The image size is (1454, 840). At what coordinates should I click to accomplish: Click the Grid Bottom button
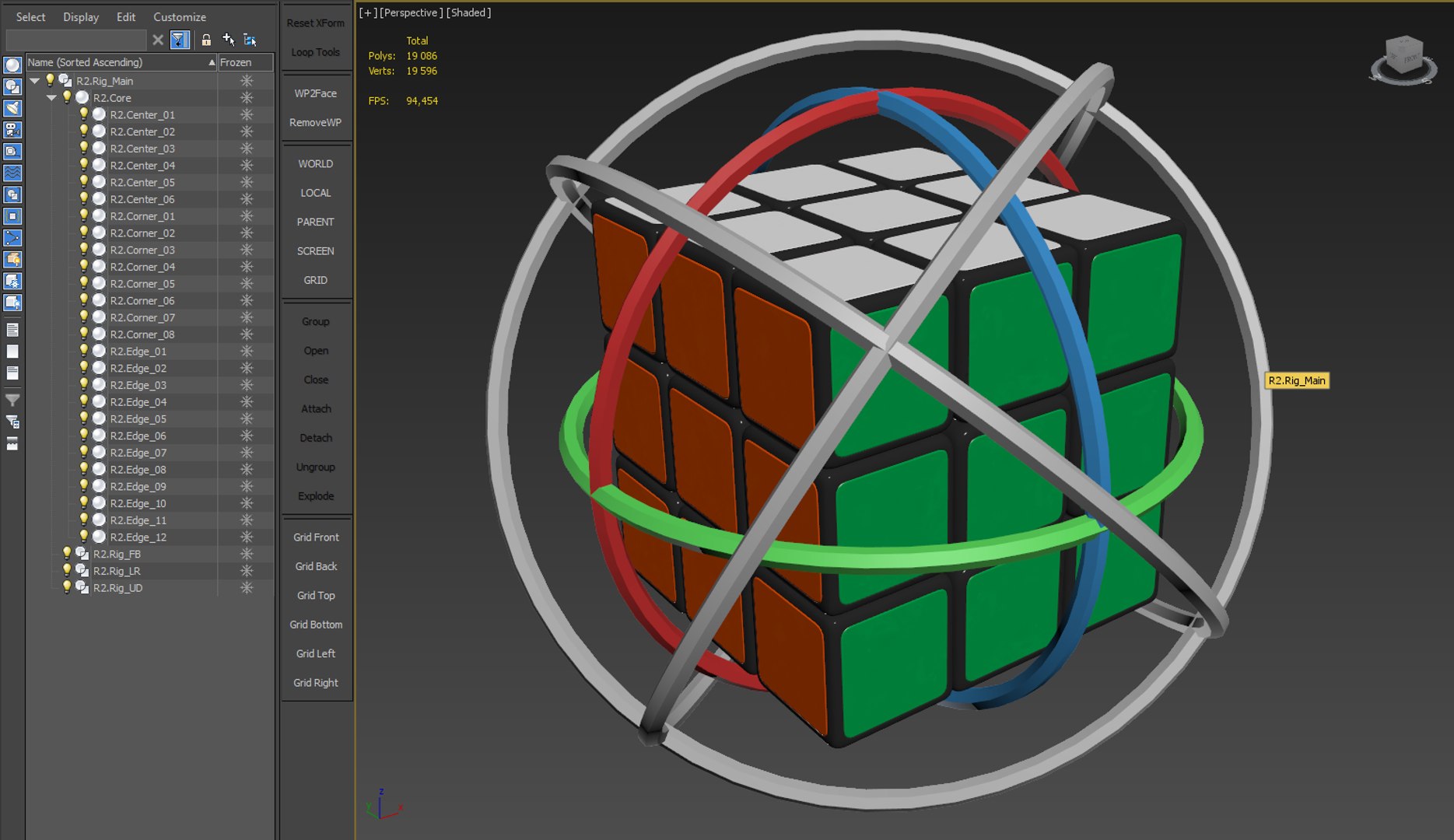(x=316, y=625)
